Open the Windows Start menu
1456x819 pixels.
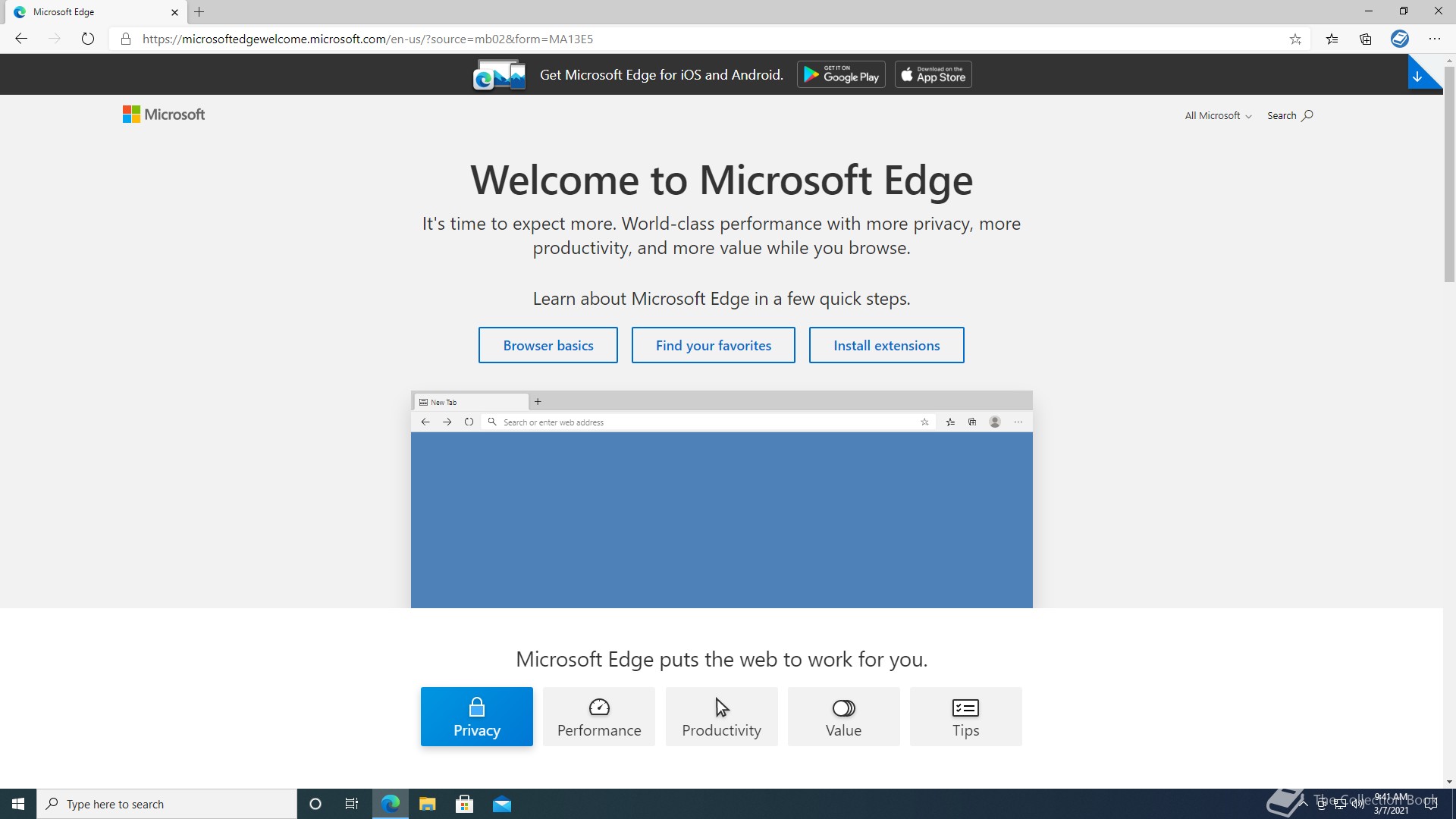[x=18, y=804]
